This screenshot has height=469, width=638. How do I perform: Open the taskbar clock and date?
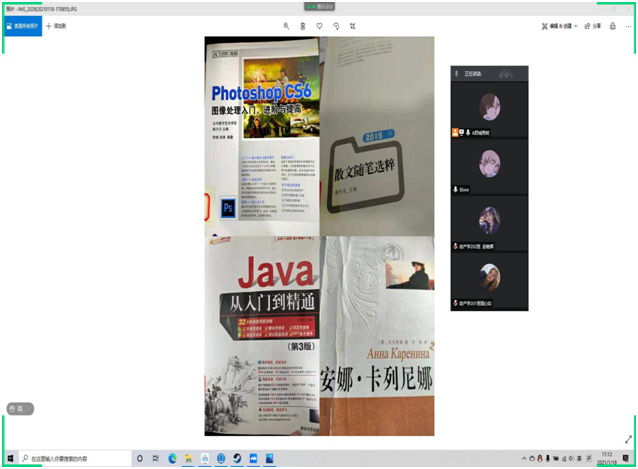[607, 458]
